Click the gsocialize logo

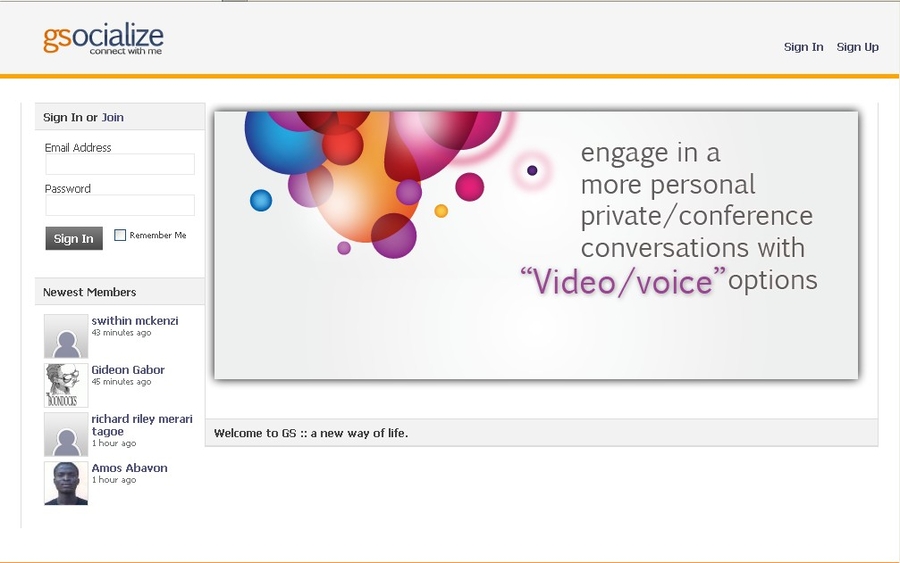(102, 39)
